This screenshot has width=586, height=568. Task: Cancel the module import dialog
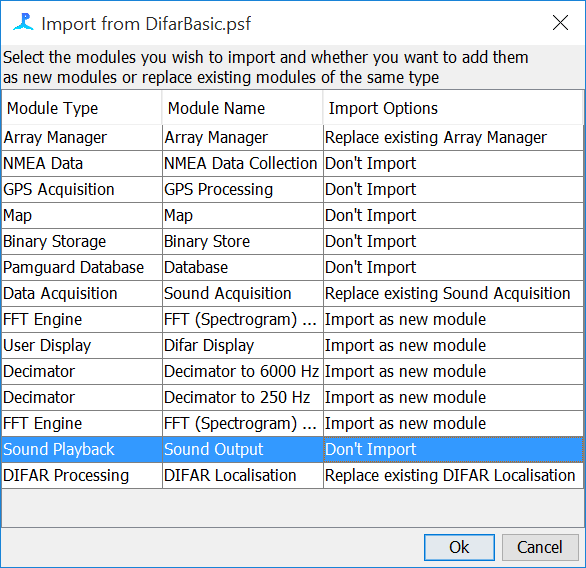coord(540,547)
